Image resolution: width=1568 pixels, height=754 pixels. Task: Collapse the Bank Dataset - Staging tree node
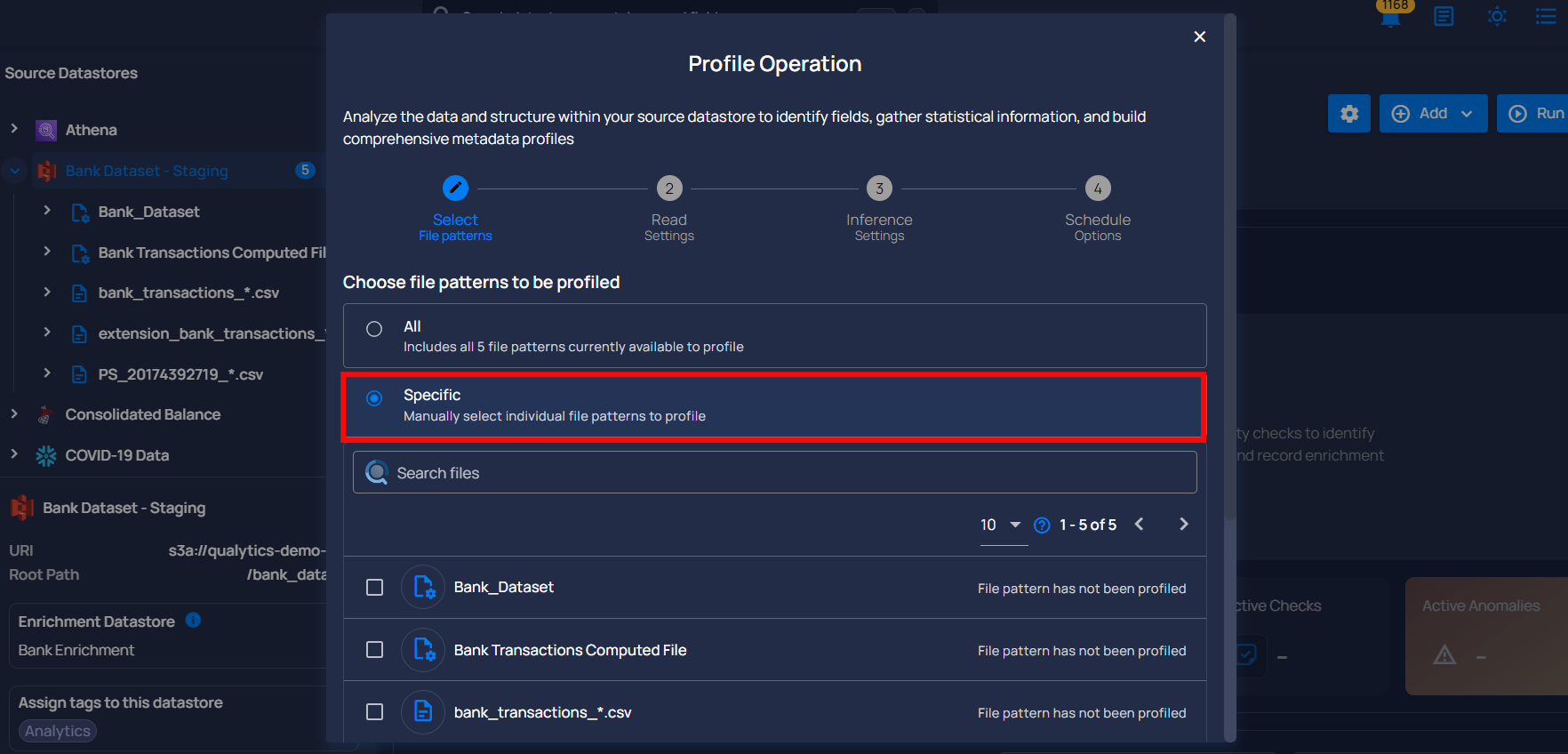click(14, 171)
